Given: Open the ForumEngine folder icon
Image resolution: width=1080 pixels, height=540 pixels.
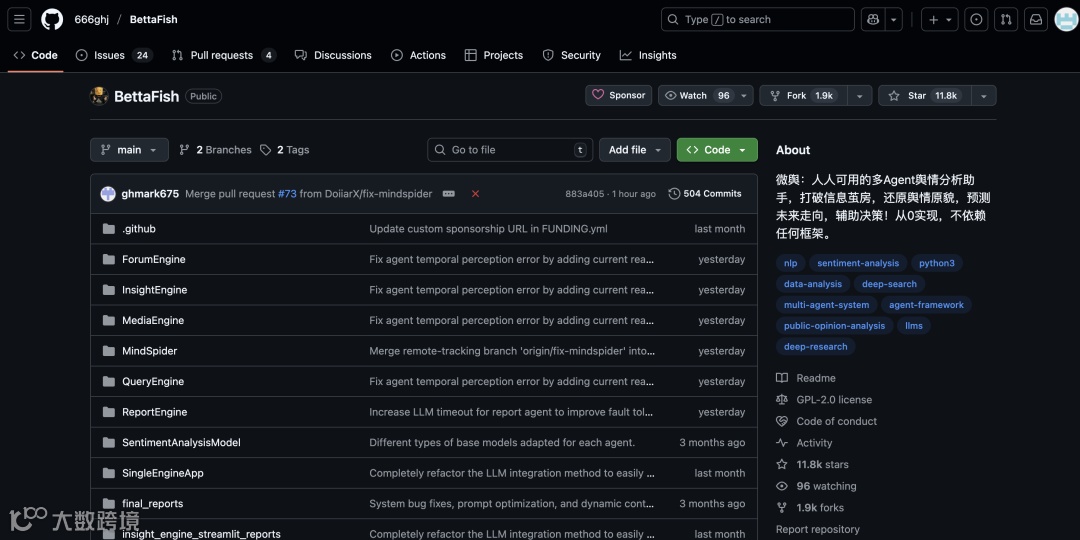Looking at the screenshot, I should point(109,259).
